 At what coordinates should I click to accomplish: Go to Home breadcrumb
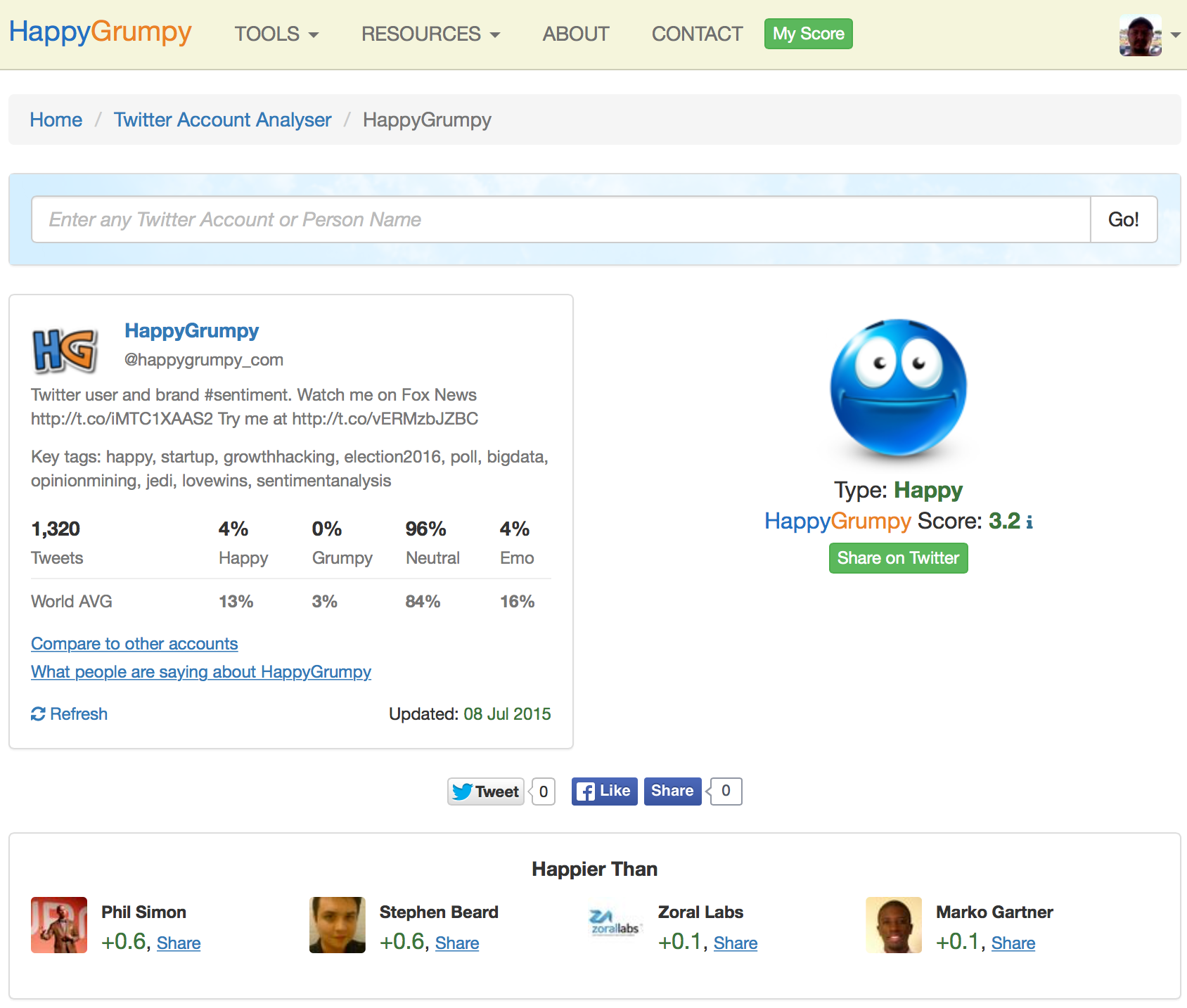click(56, 119)
